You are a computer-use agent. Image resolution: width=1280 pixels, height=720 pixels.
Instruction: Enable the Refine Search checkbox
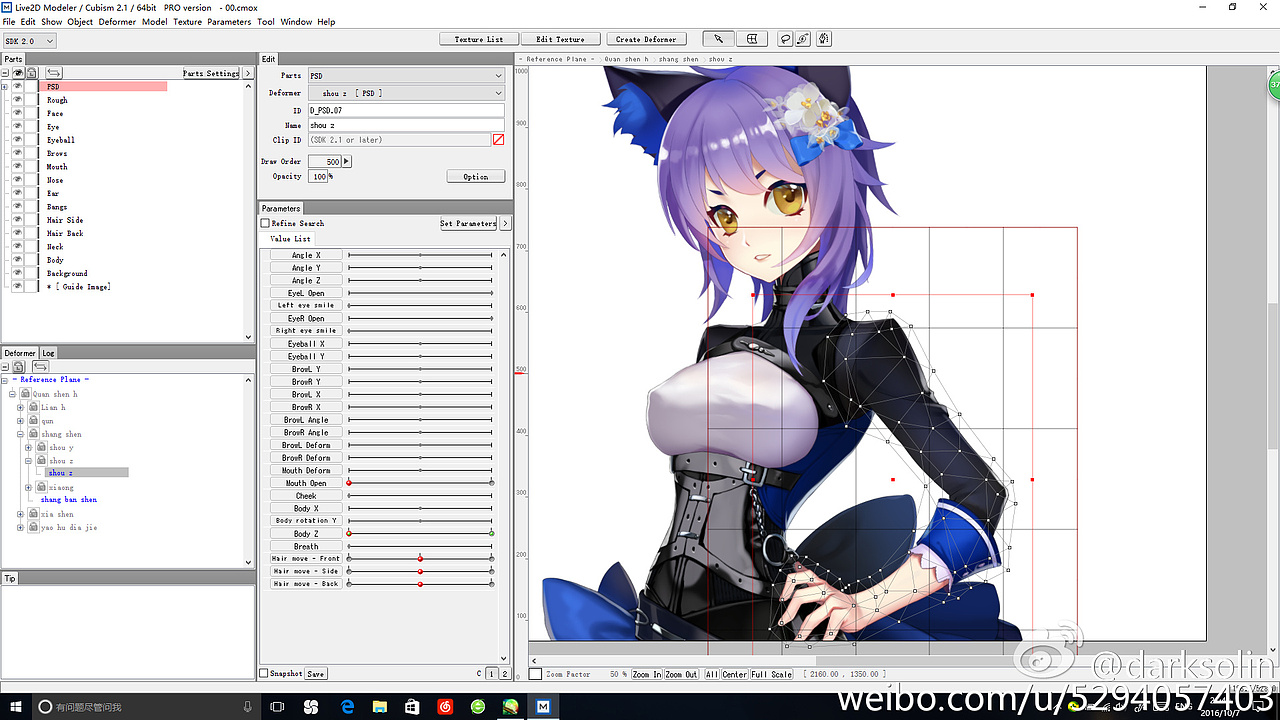click(265, 223)
